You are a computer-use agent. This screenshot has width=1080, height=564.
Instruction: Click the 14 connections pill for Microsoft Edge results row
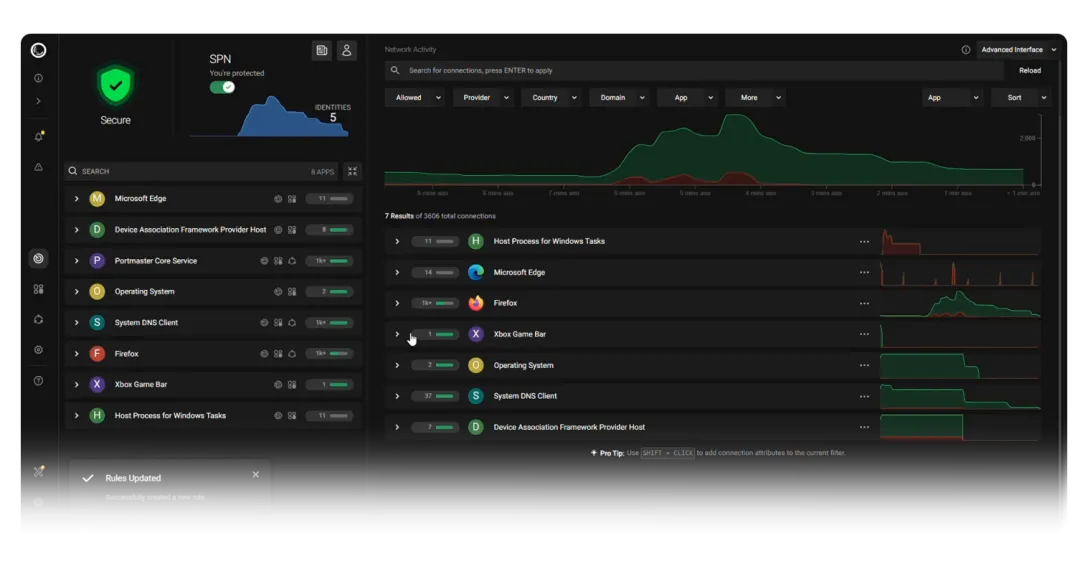point(435,272)
